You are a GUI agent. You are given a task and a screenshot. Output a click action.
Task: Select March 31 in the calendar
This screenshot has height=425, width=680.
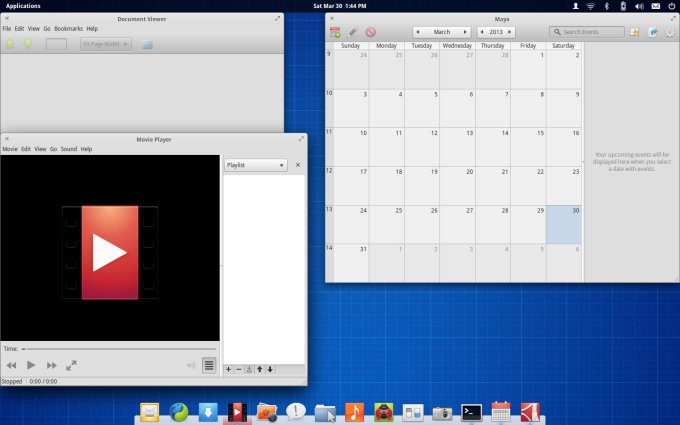pos(351,263)
